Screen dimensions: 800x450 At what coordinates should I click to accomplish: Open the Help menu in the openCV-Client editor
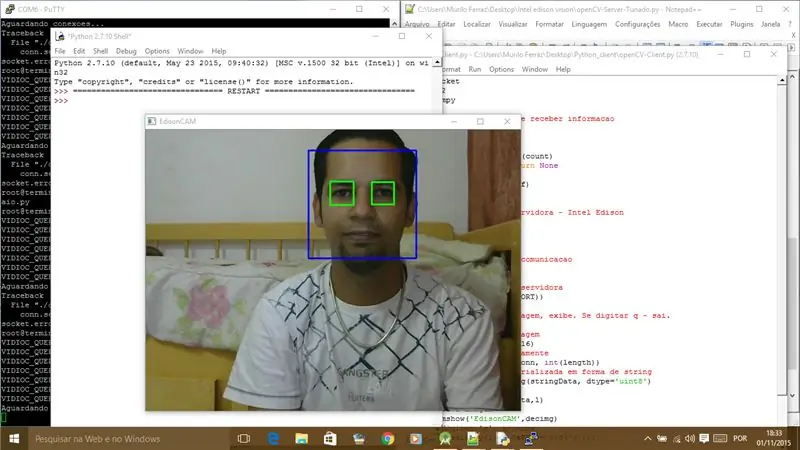tap(563, 69)
